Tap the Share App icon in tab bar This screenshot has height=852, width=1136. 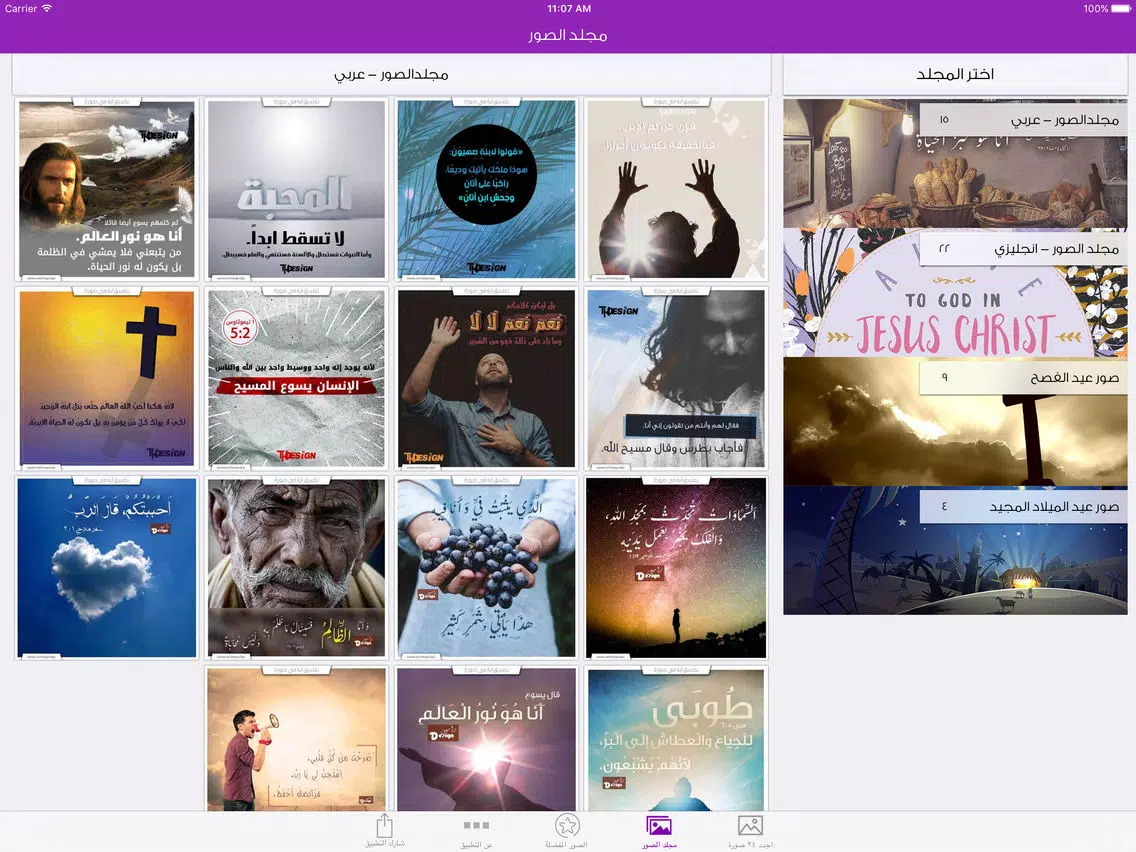click(x=385, y=831)
